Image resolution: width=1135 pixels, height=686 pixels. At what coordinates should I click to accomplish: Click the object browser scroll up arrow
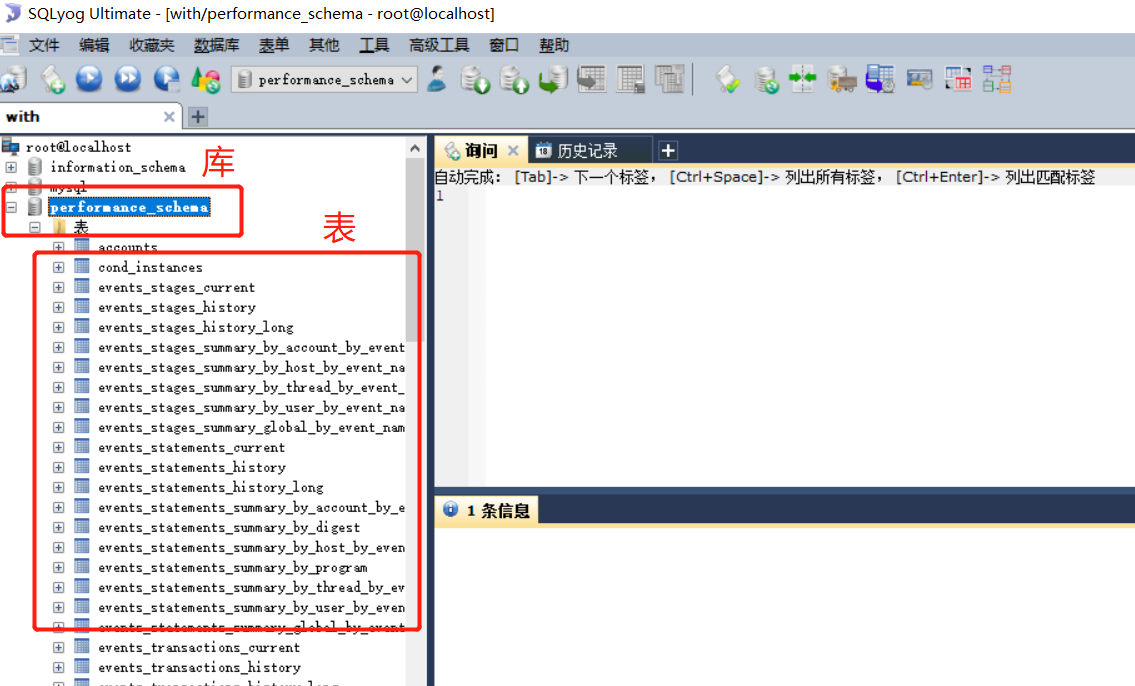pos(415,148)
